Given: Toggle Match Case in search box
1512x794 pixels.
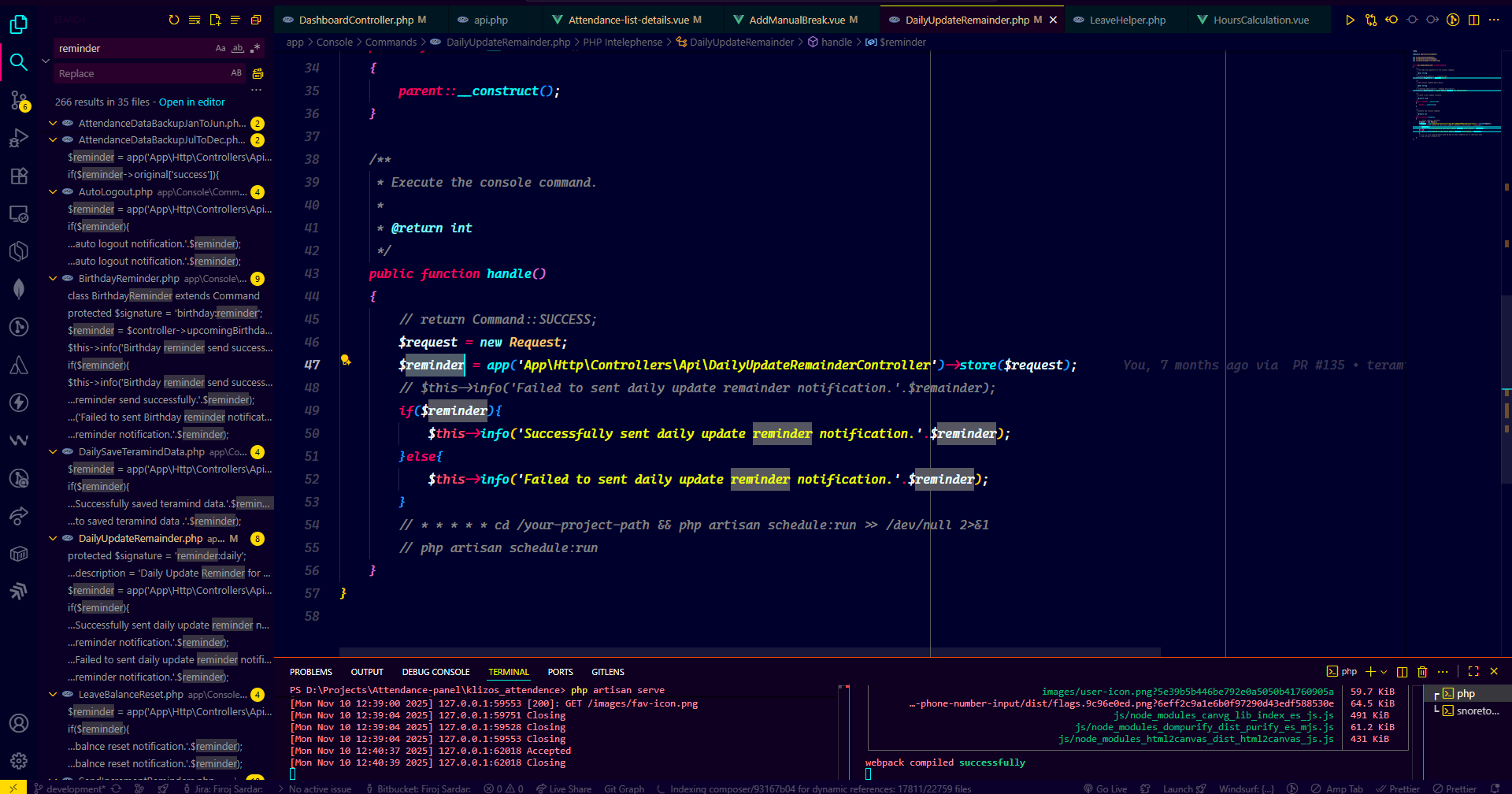Looking at the screenshot, I should (x=220, y=49).
